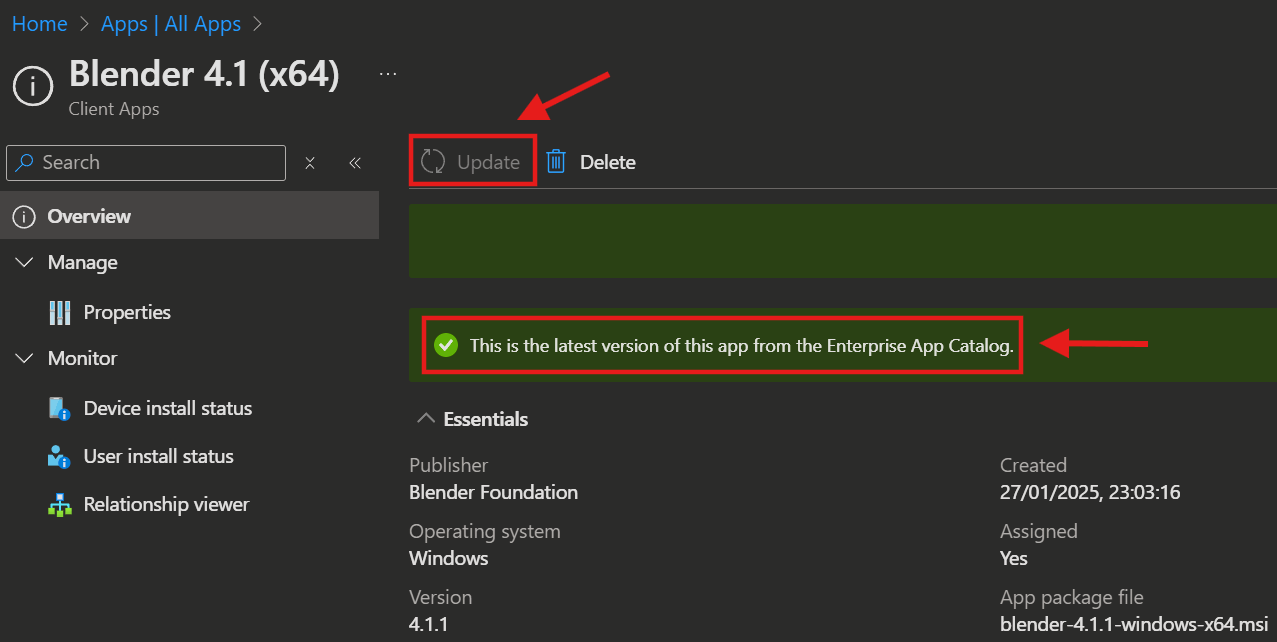
Task: Click the Relationship viewer hierarchy icon
Action: tap(60, 504)
